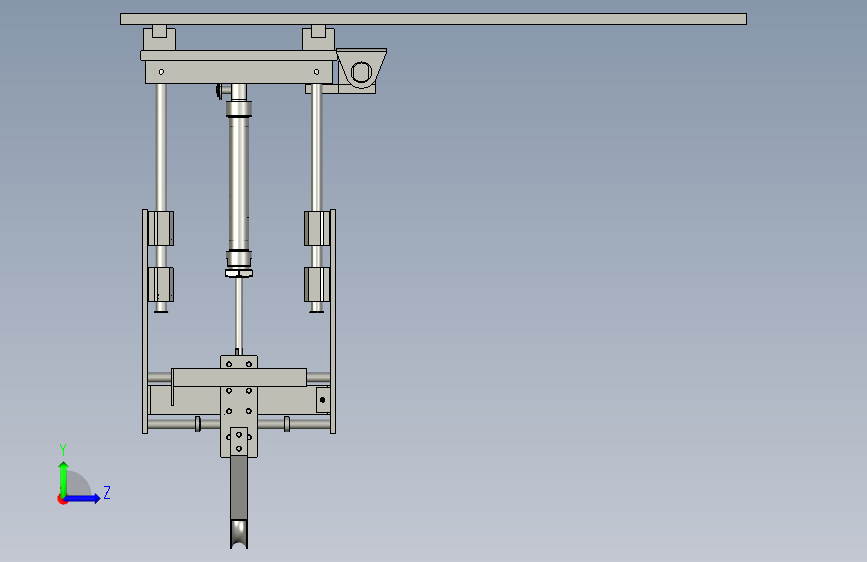Click the blue Z axis arrow of triad
The image size is (867, 562).
pos(83,498)
